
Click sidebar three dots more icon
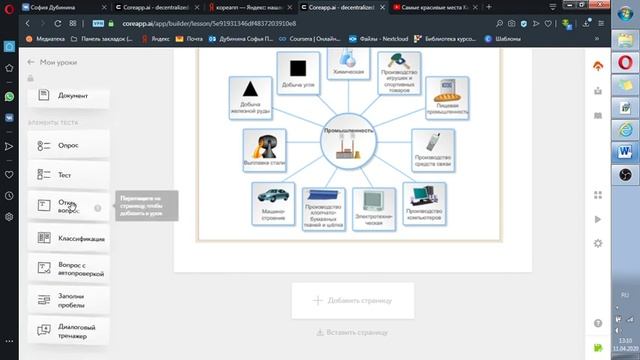(x=9, y=341)
